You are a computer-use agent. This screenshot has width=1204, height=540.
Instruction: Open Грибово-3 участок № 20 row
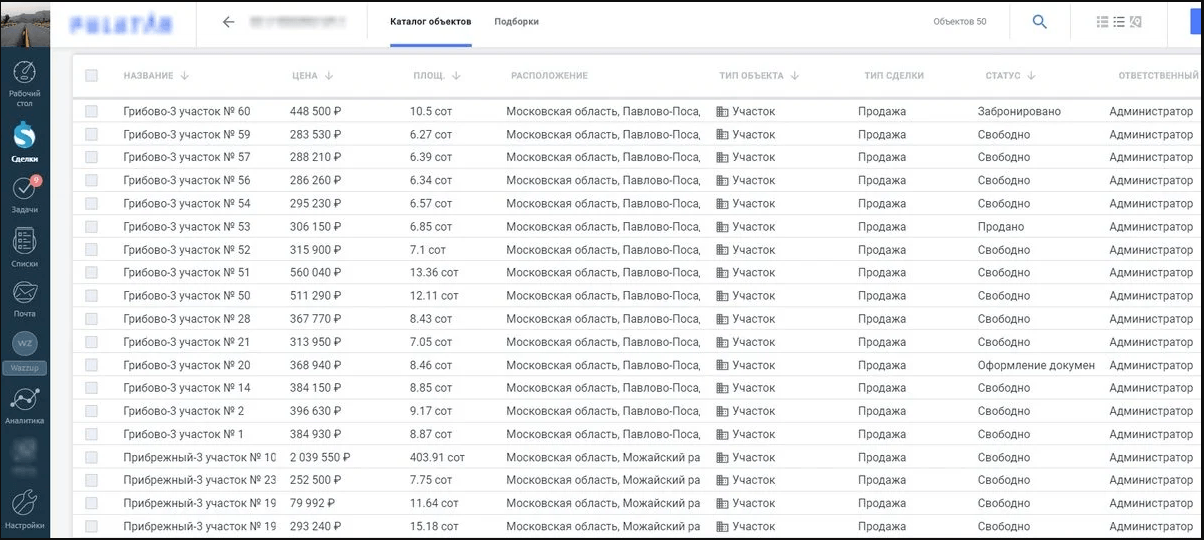(187, 365)
